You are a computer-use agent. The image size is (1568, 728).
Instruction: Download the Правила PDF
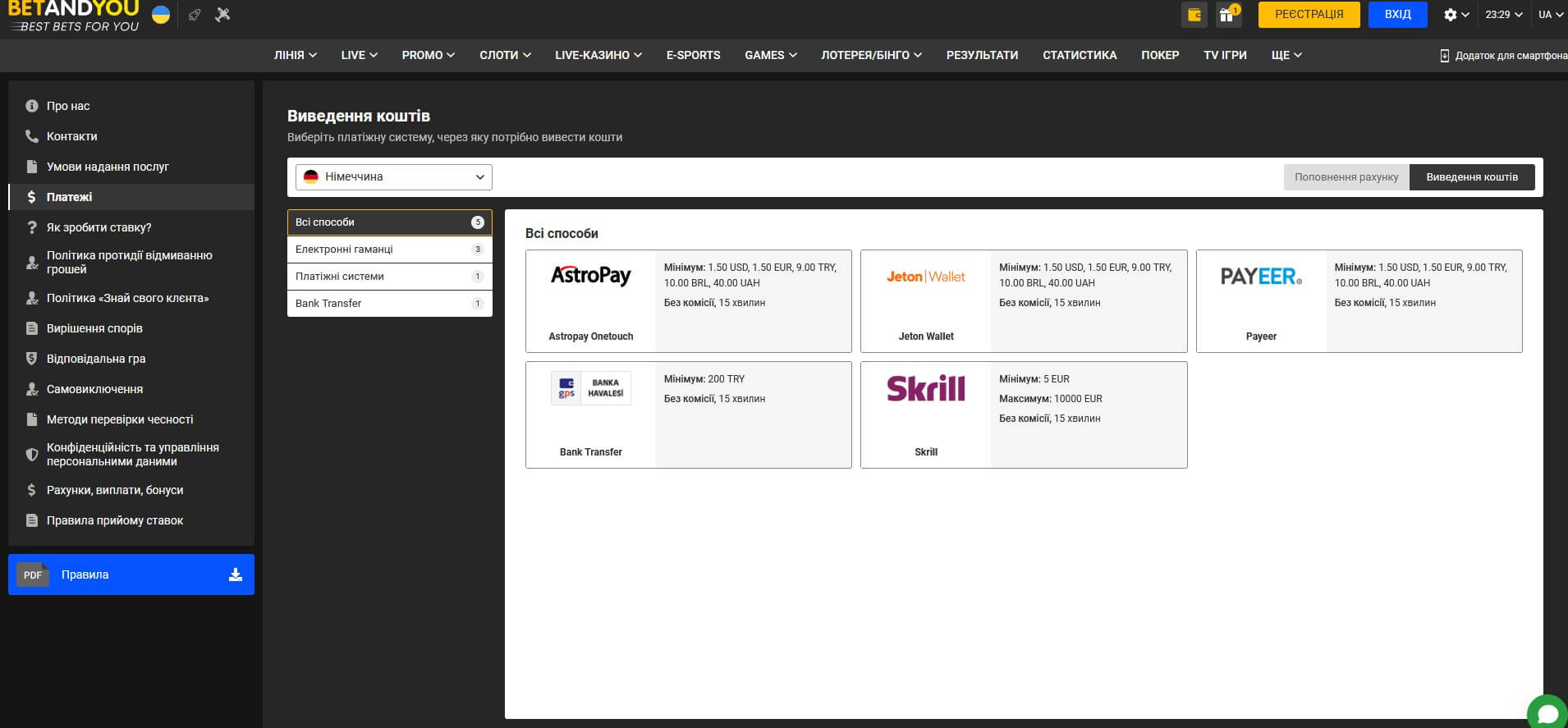[x=131, y=575]
